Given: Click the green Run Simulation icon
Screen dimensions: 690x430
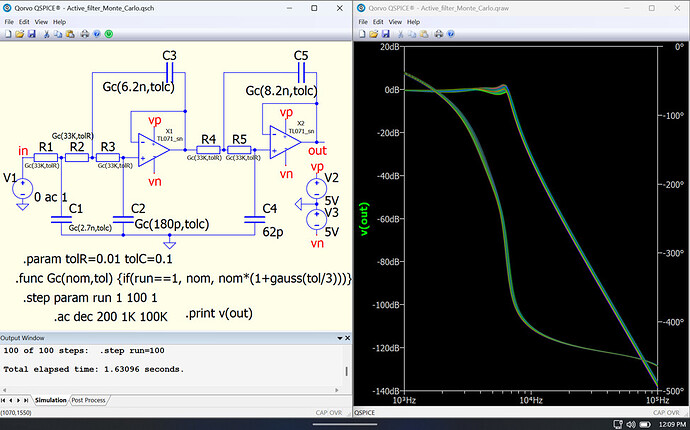Looking at the screenshot, I should tap(109, 34).
